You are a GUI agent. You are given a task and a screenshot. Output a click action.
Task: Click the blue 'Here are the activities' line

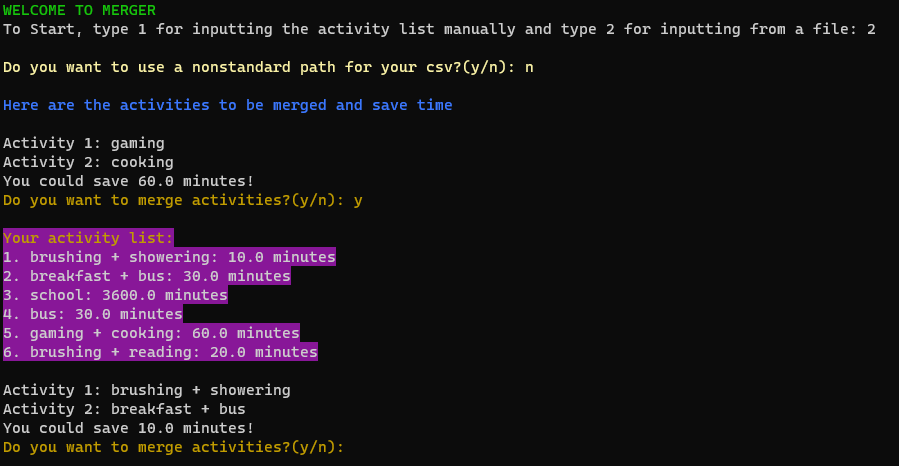point(228,105)
